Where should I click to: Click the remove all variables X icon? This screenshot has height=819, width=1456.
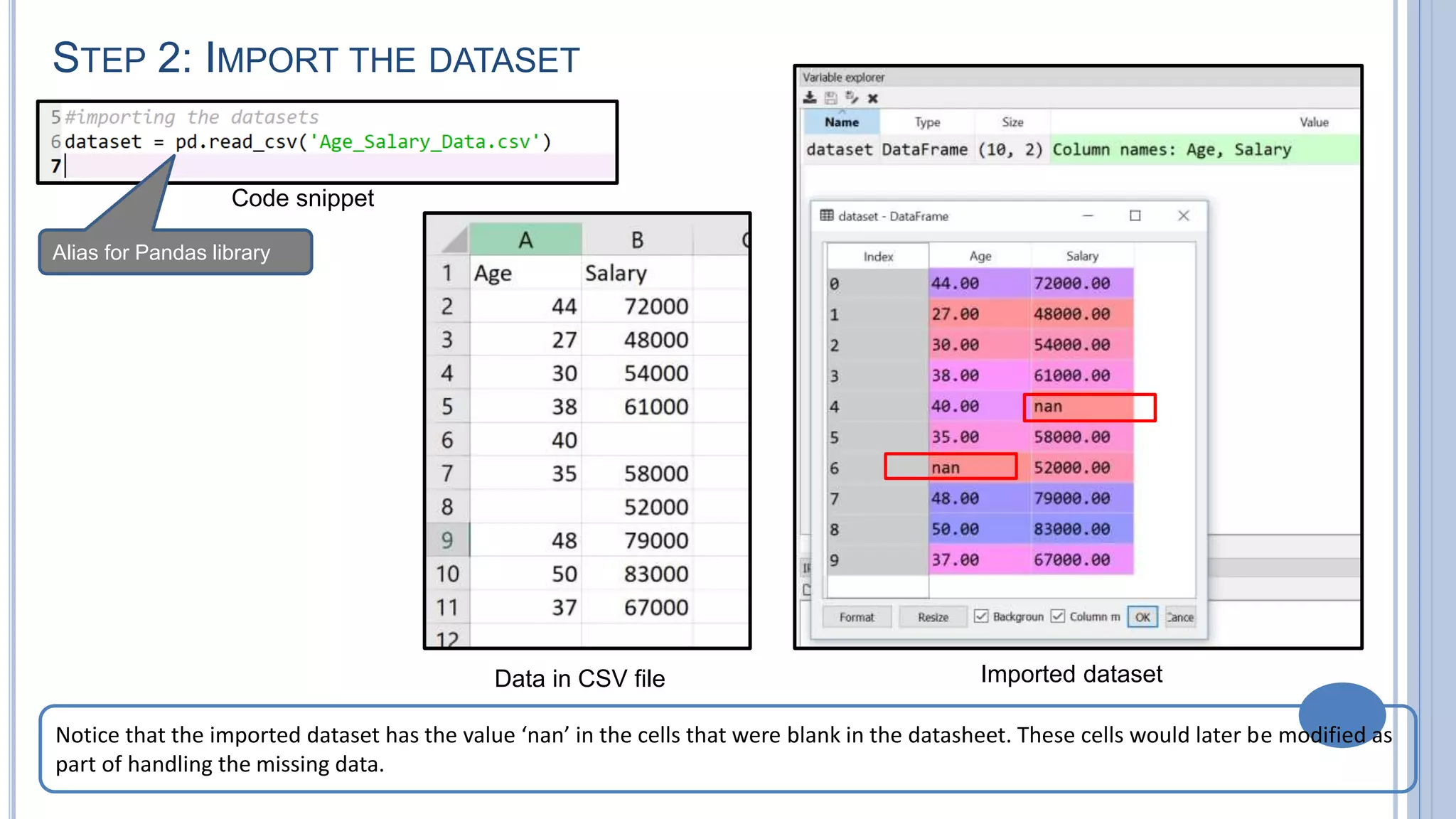tap(873, 98)
